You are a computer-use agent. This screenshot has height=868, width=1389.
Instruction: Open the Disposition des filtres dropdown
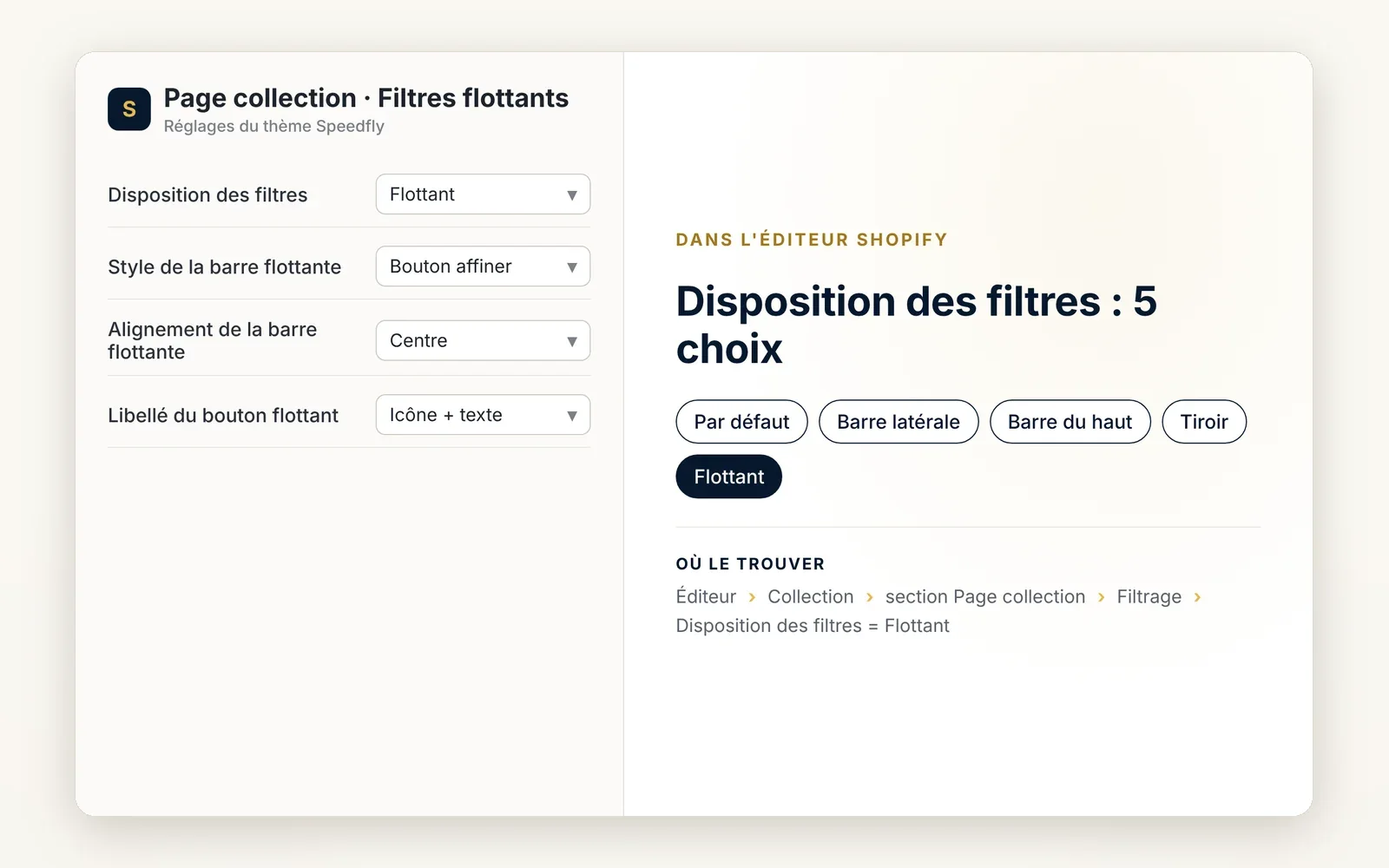483,194
